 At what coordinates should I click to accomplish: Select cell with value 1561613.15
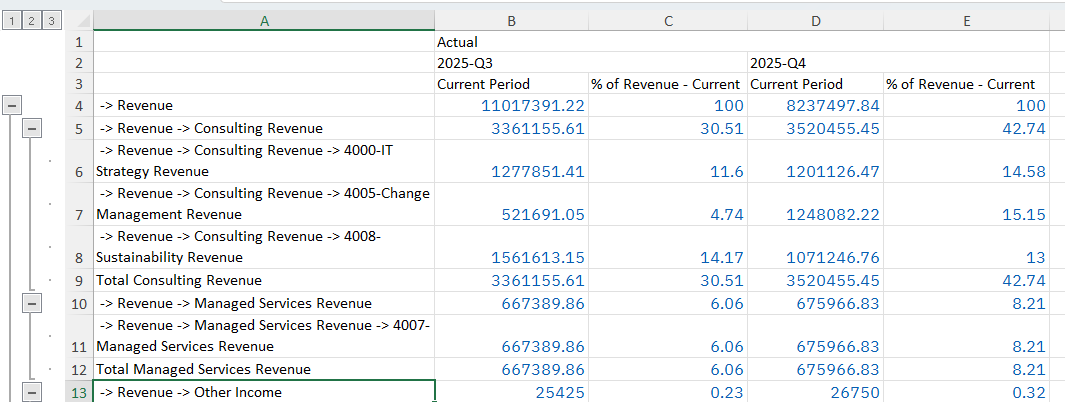511,247
